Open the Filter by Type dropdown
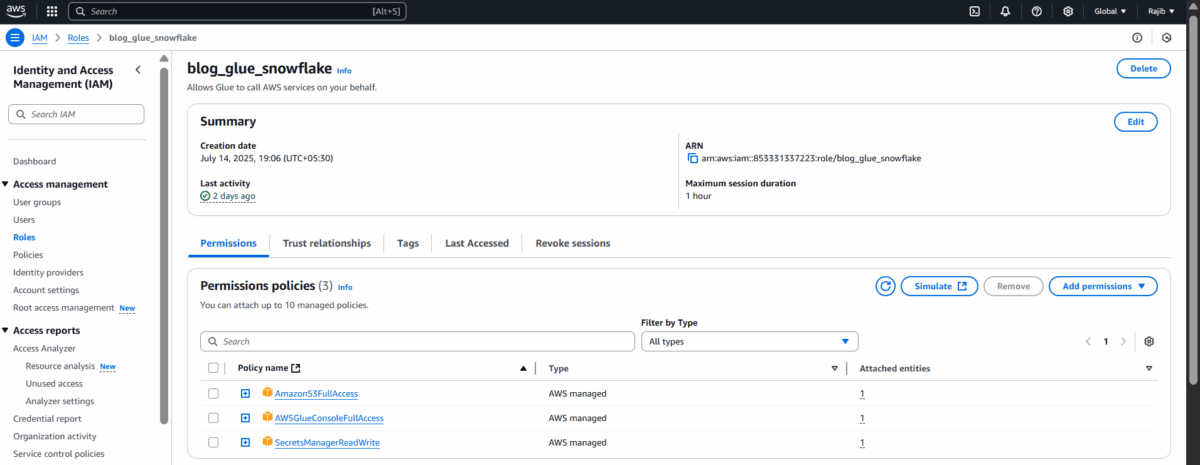1200x465 pixels. click(749, 341)
